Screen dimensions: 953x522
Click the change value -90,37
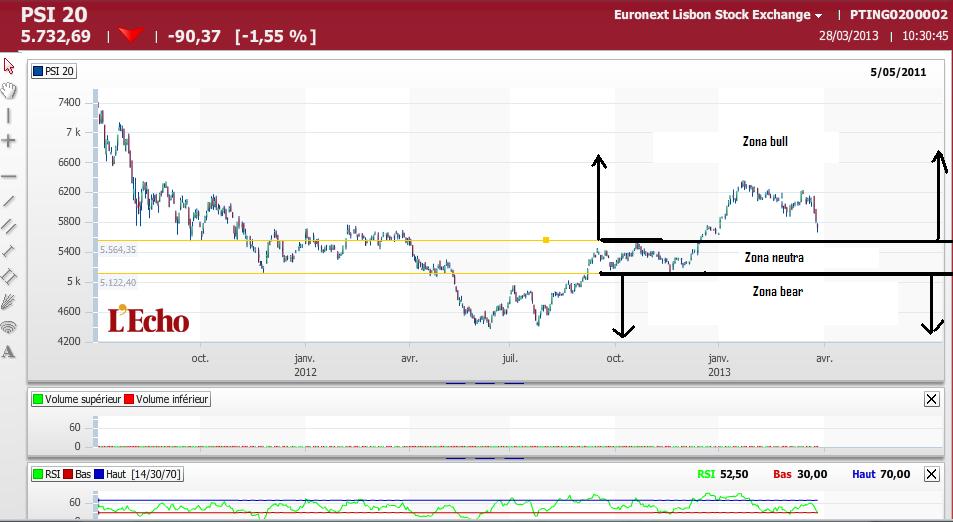[x=194, y=36]
